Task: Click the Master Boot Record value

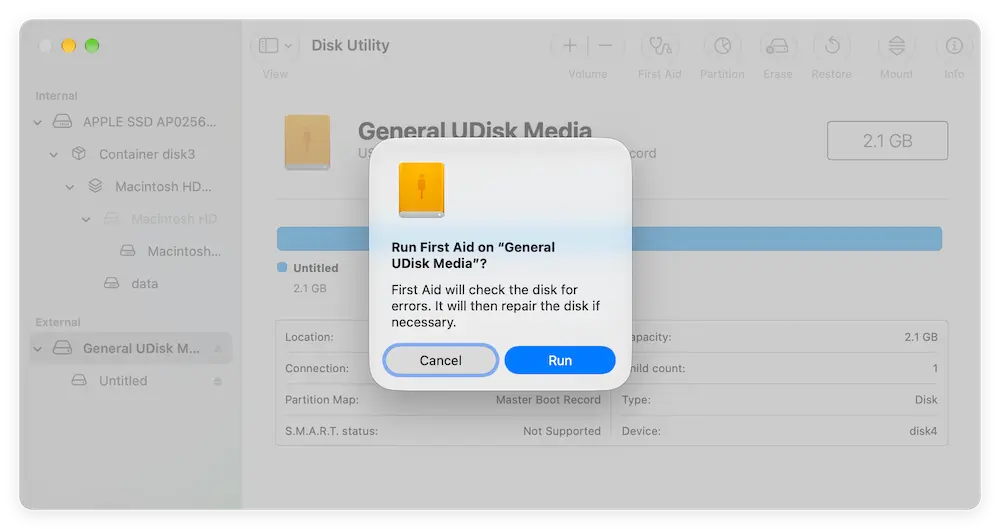Action: pos(548,400)
